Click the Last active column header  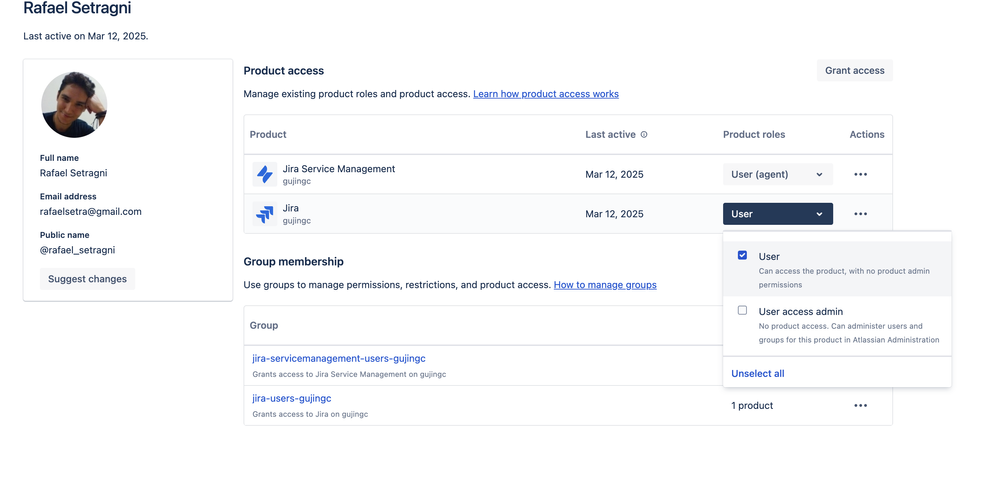point(610,134)
